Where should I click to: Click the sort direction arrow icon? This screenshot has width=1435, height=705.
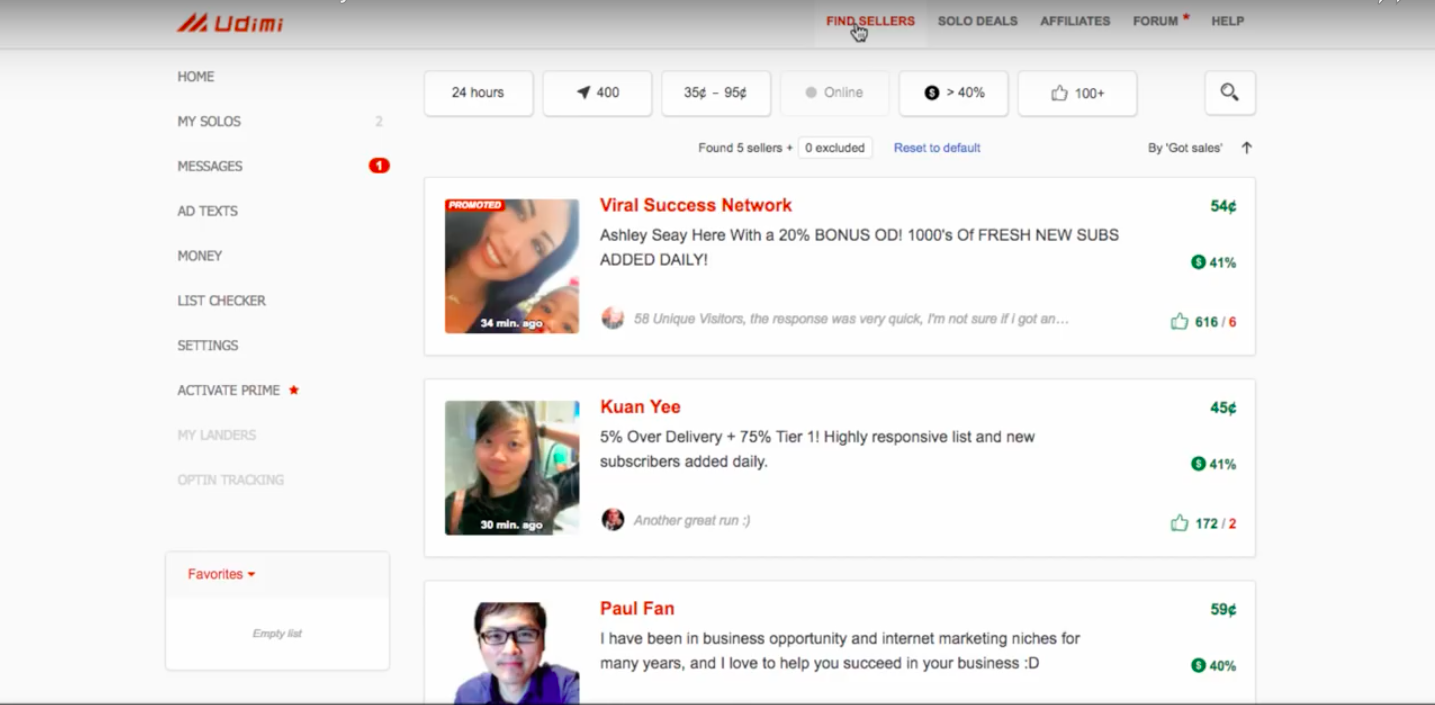pyautogui.click(x=1246, y=148)
